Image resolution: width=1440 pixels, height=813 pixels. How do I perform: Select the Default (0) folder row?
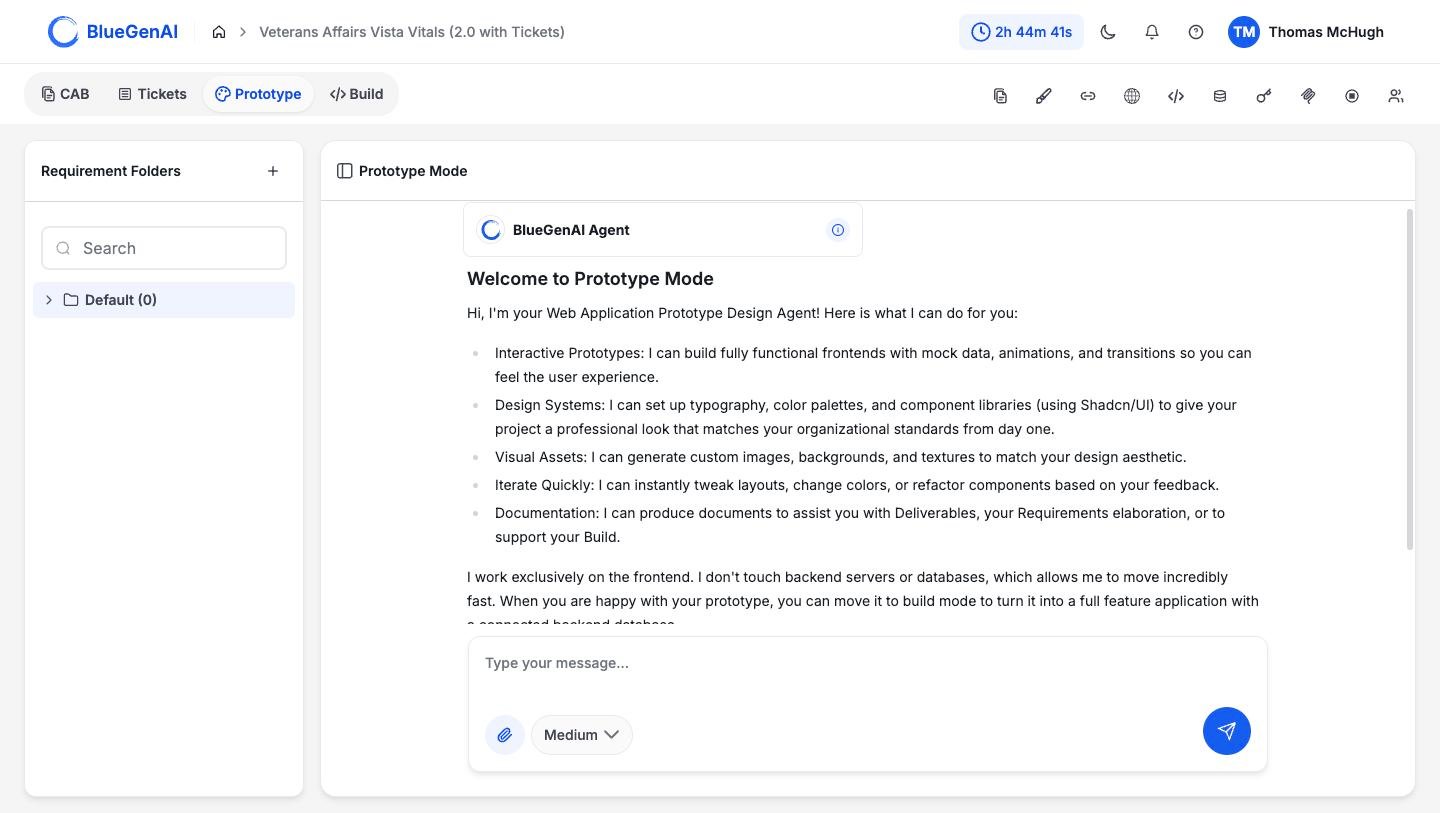coord(164,300)
